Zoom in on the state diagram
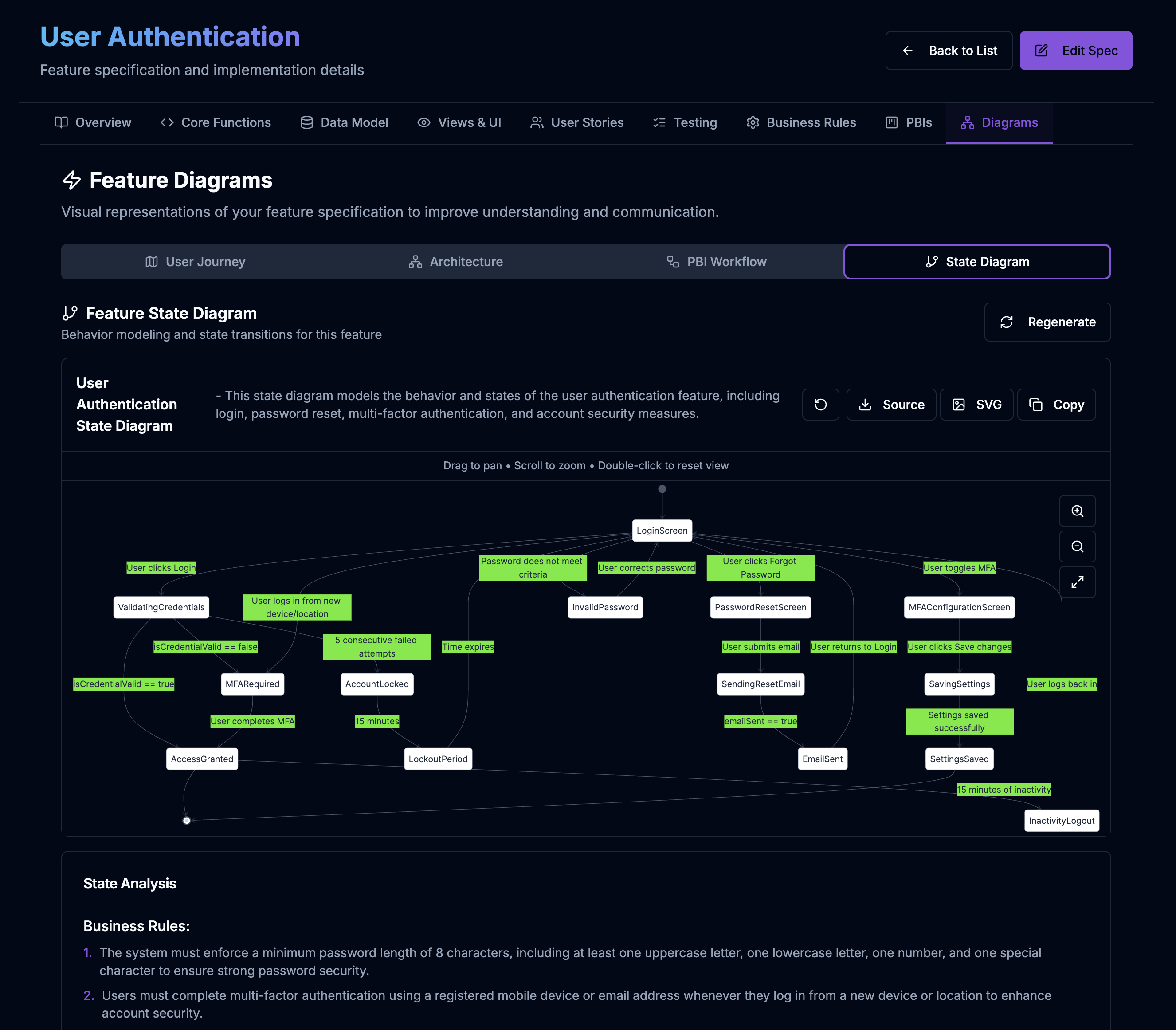The height and width of the screenshot is (1030, 1176). (x=1077, y=511)
